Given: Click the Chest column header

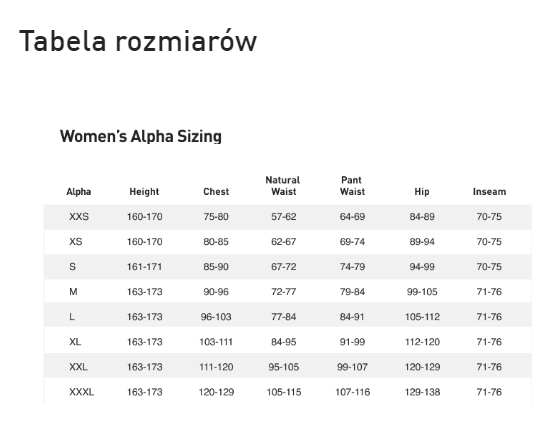Looking at the screenshot, I should coord(216,192).
